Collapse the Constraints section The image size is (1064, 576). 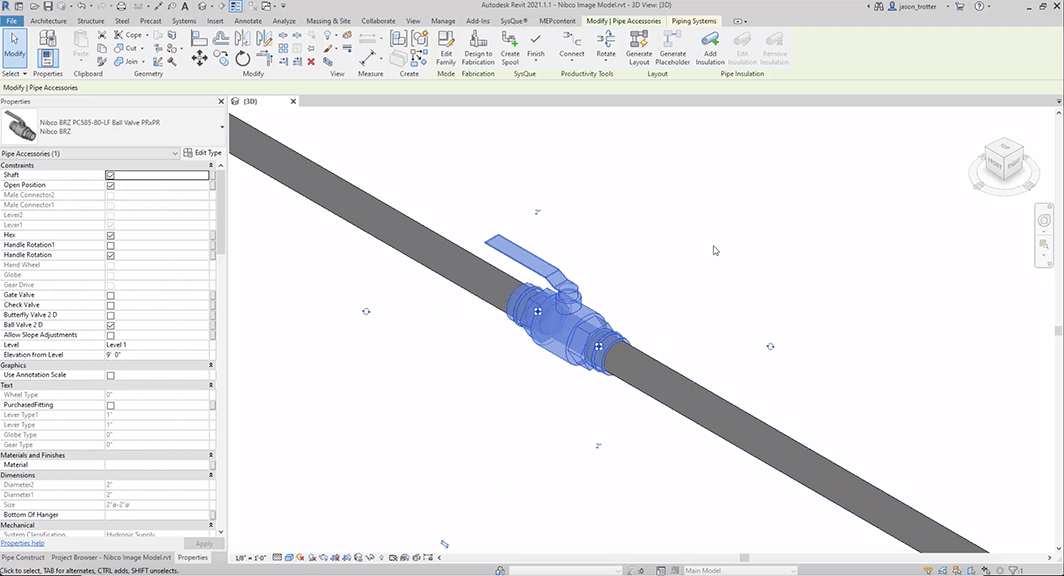pyautogui.click(x=210, y=165)
